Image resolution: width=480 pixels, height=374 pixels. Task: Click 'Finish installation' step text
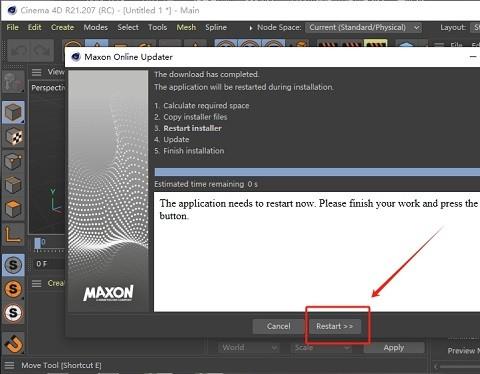194,151
